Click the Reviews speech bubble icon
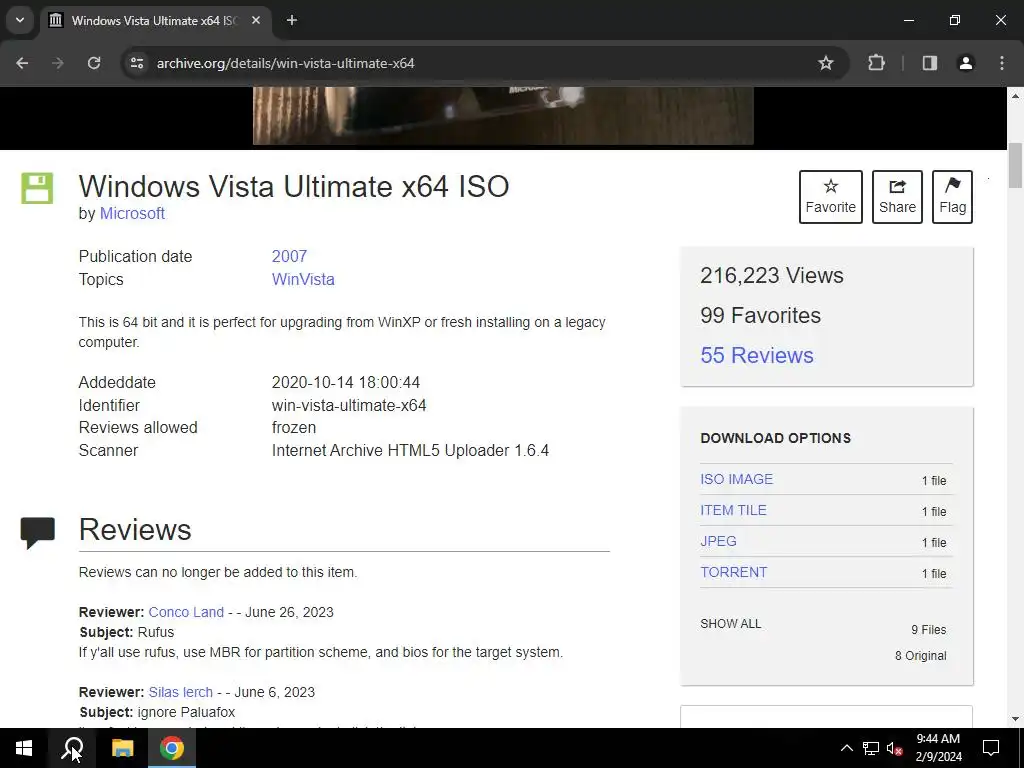The height and width of the screenshot is (768, 1024). (x=37, y=532)
